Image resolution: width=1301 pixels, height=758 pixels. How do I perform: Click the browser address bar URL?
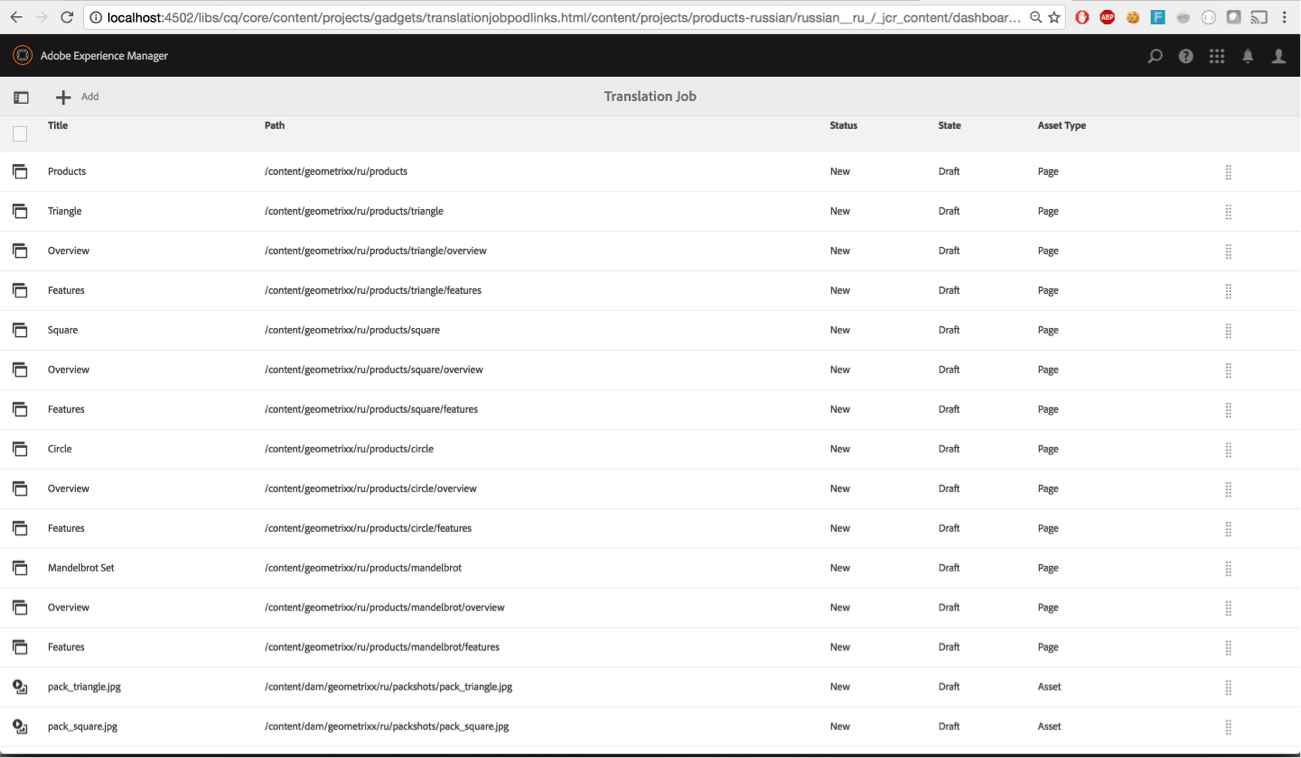(560, 18)
